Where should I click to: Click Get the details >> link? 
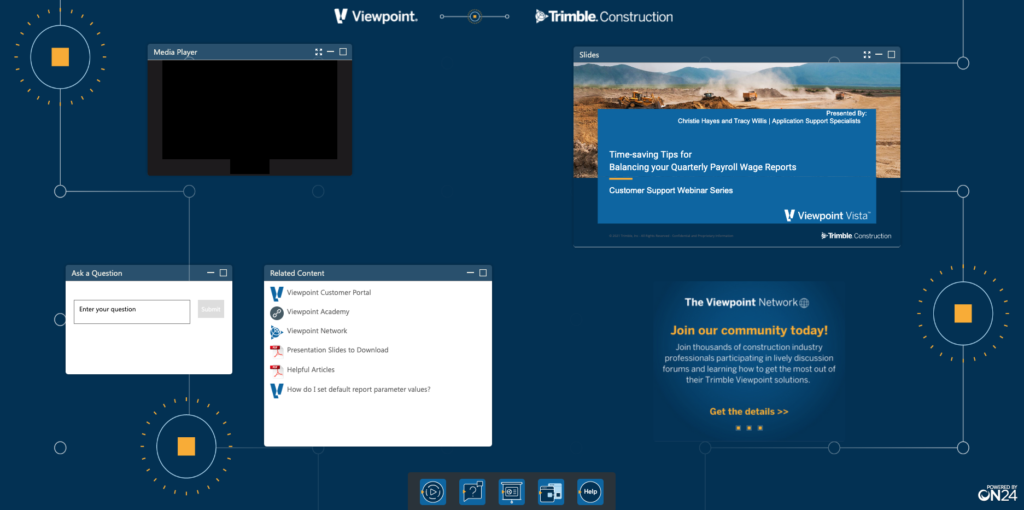click(x=749, y=412)
